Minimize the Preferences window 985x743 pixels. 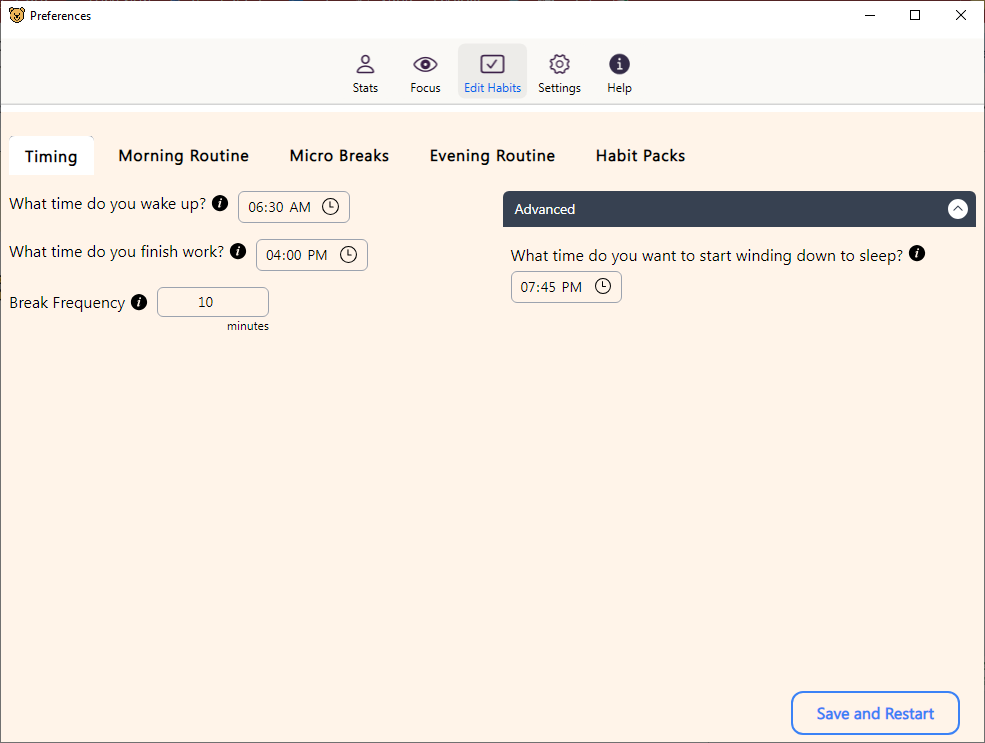point(870,15)
